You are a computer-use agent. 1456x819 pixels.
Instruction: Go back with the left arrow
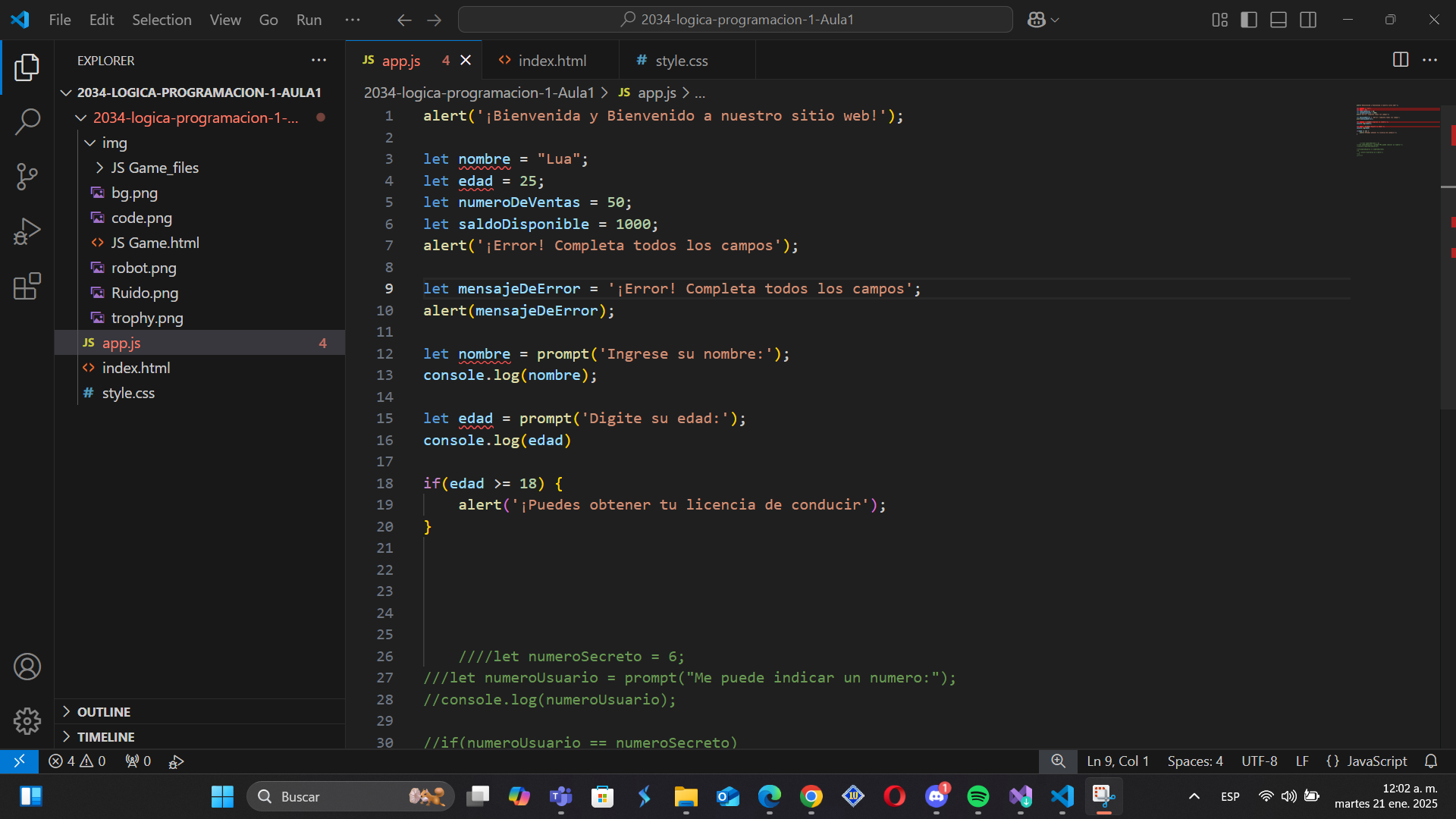tap(404, 20)
